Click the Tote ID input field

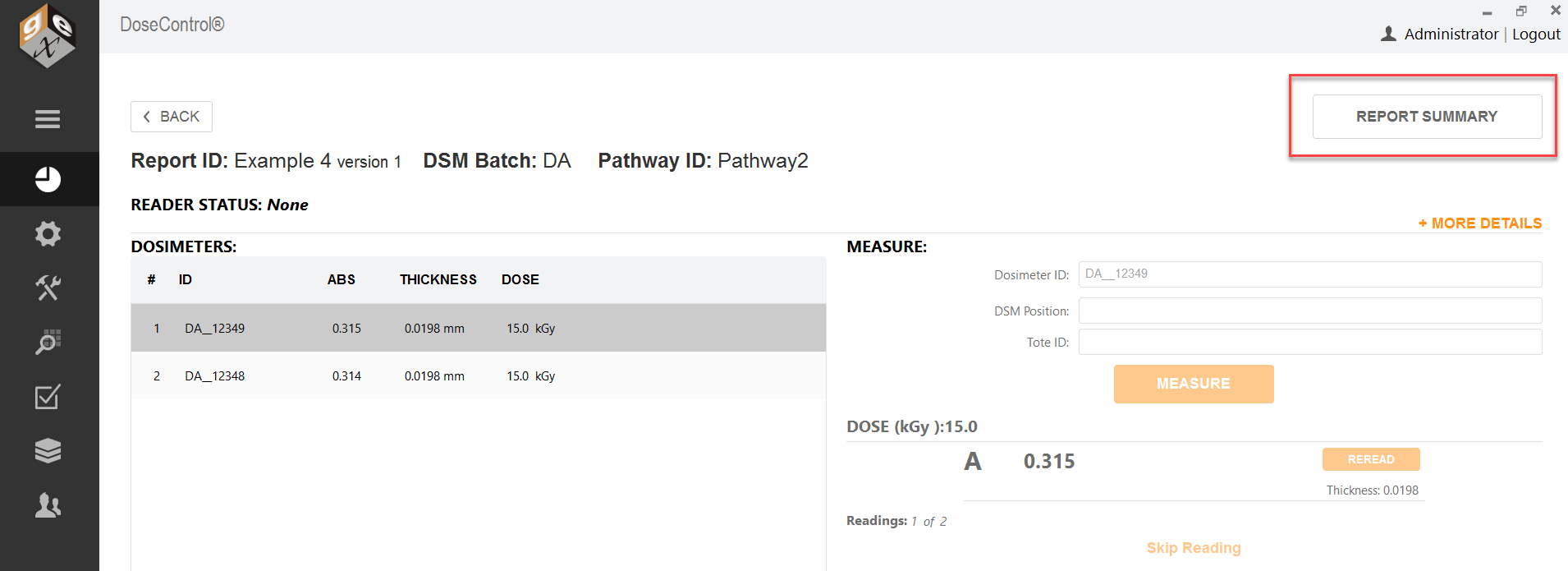tap(1310, 342)
